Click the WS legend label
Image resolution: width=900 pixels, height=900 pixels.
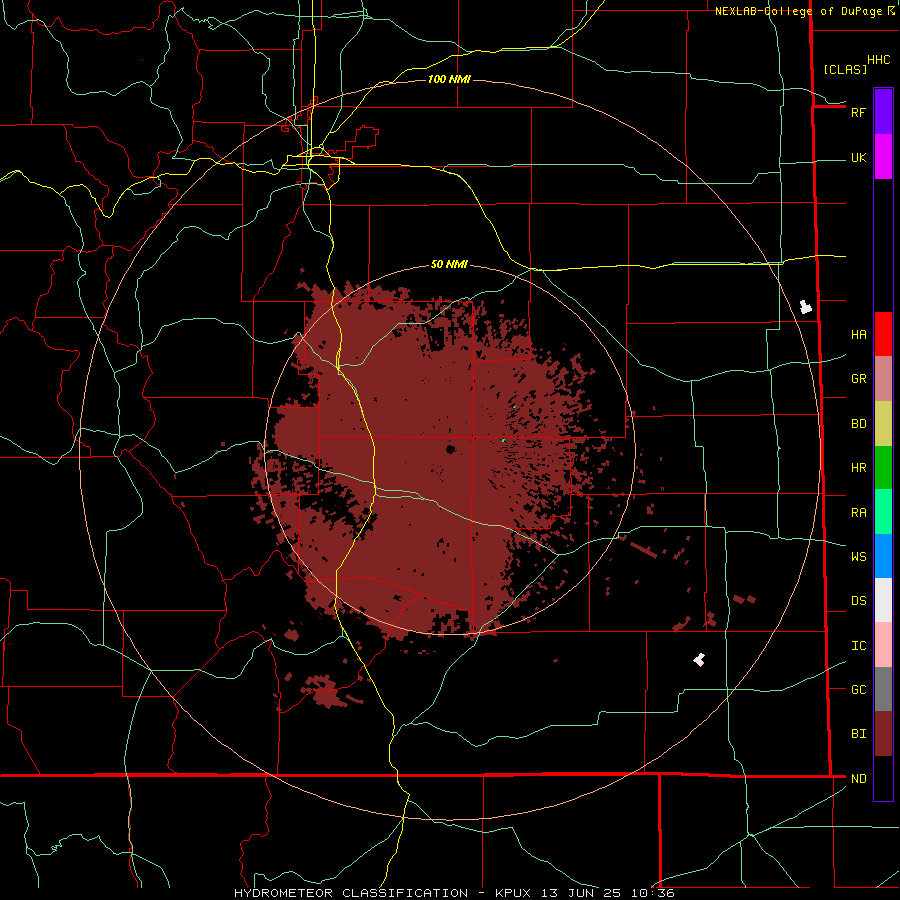(858, 557)
